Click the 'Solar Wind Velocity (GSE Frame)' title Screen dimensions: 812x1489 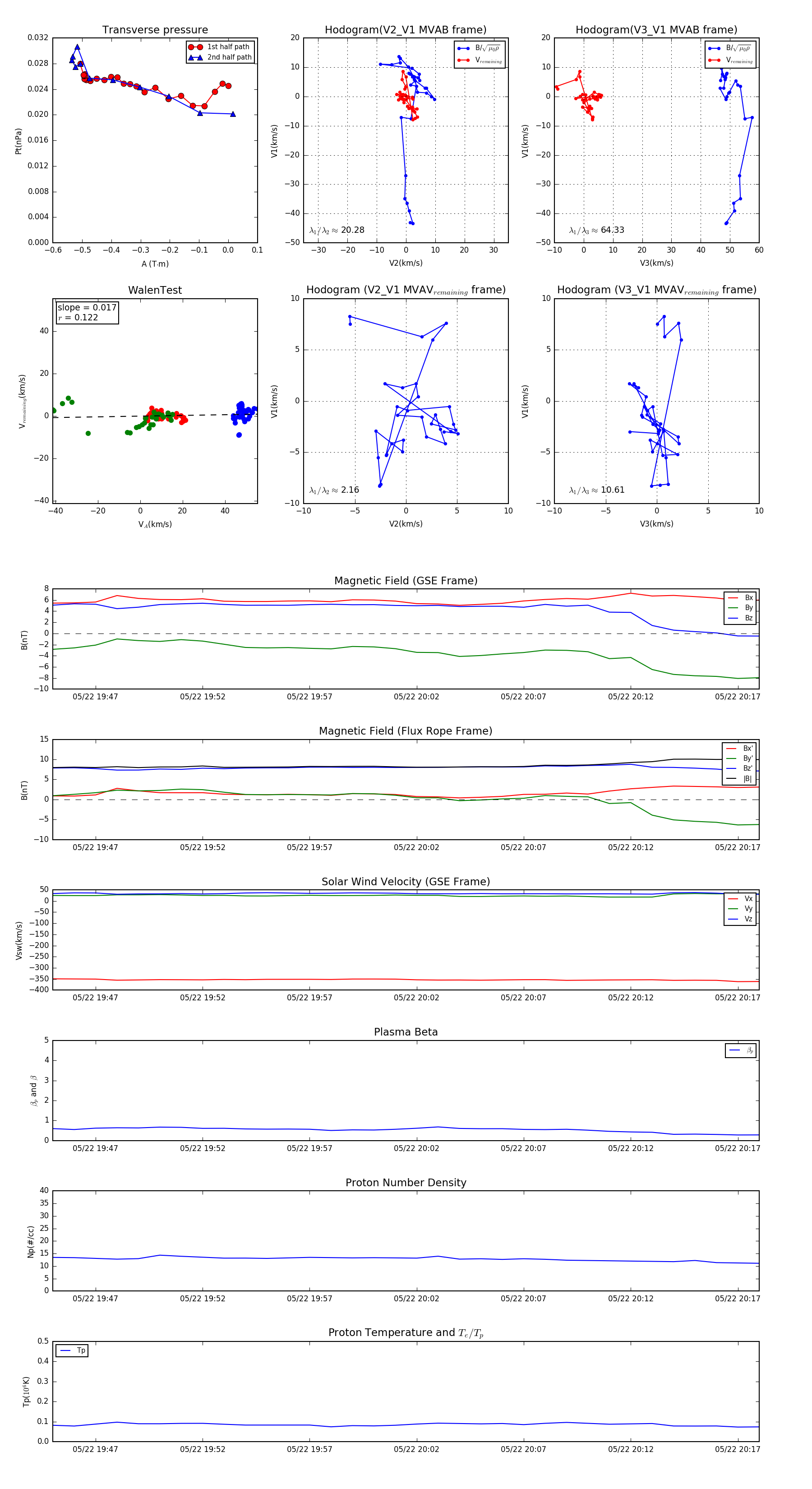click(x=406, y=882)
